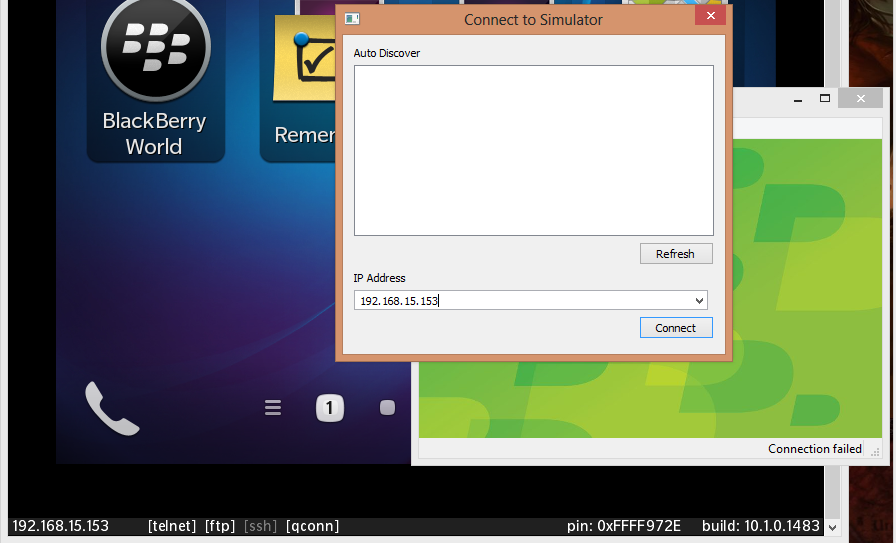Click the telnet status bar entry
Screen dimensions: 896x543
point(172,526)
